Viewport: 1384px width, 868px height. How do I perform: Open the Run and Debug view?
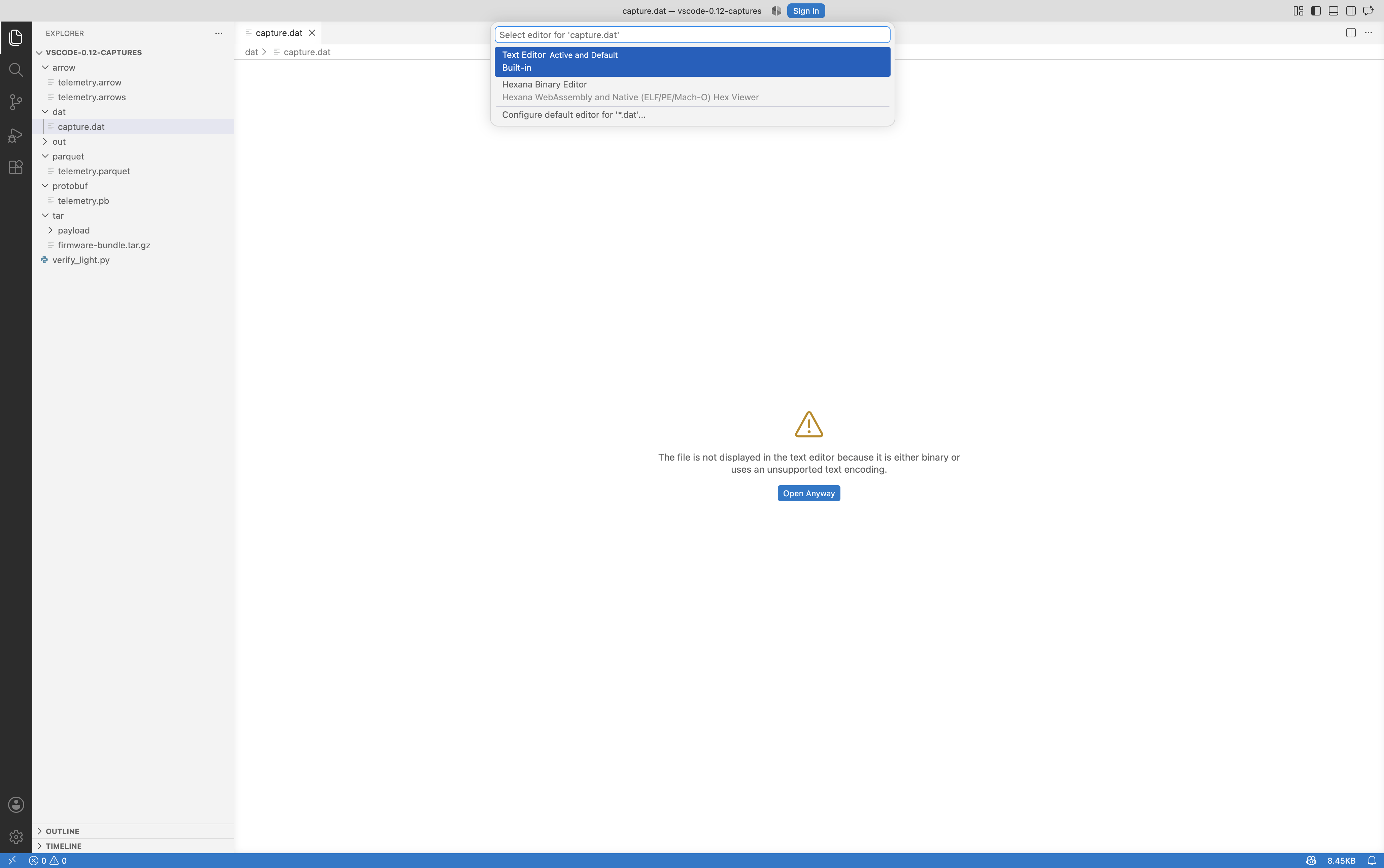pyautogui.click(x=16, y=135)
